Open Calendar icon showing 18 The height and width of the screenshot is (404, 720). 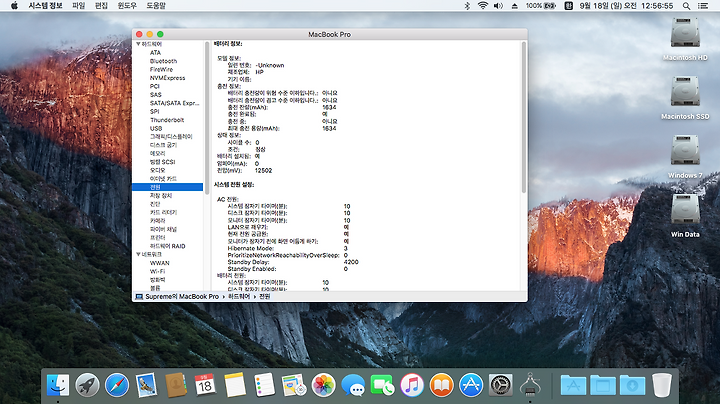pyautogui.click(x=205, y=385)
